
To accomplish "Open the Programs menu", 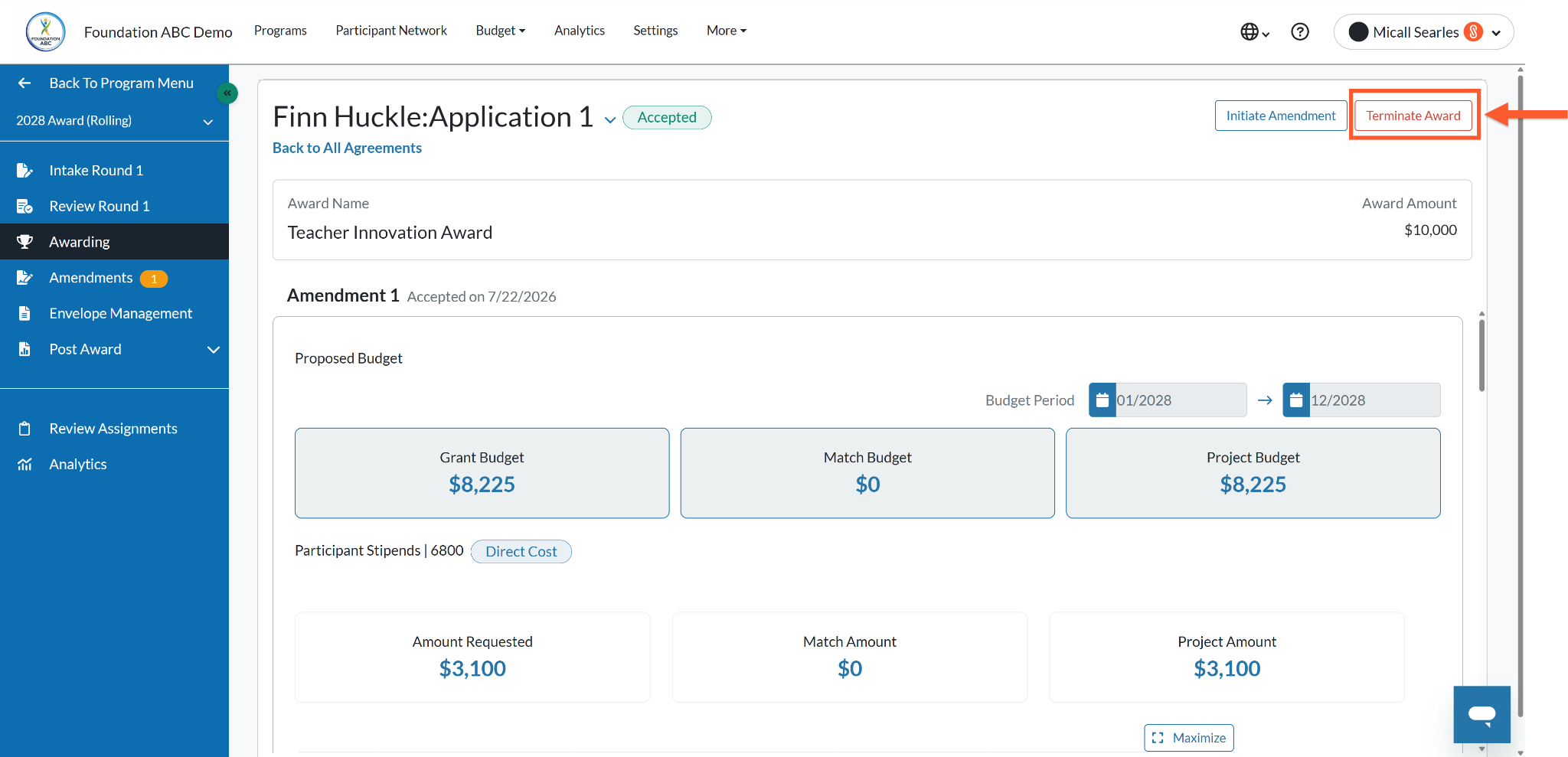I will [x=280, y=31].
